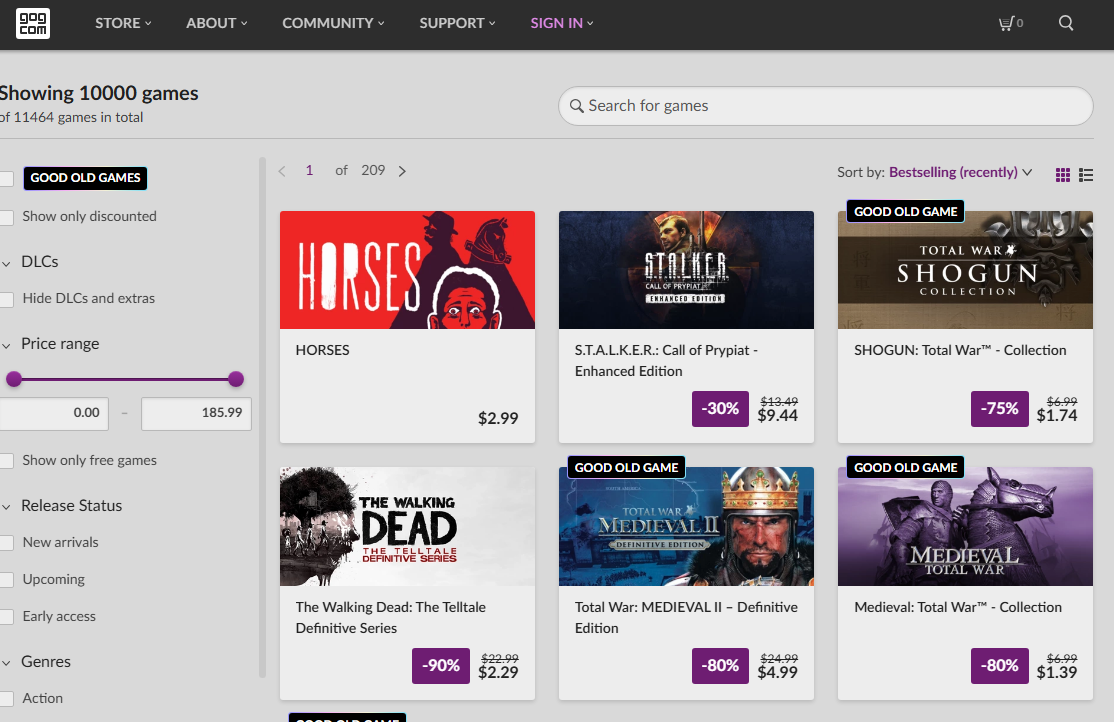Click the minimum price slider handle
1114x722 pixels.
coord(13,379)
